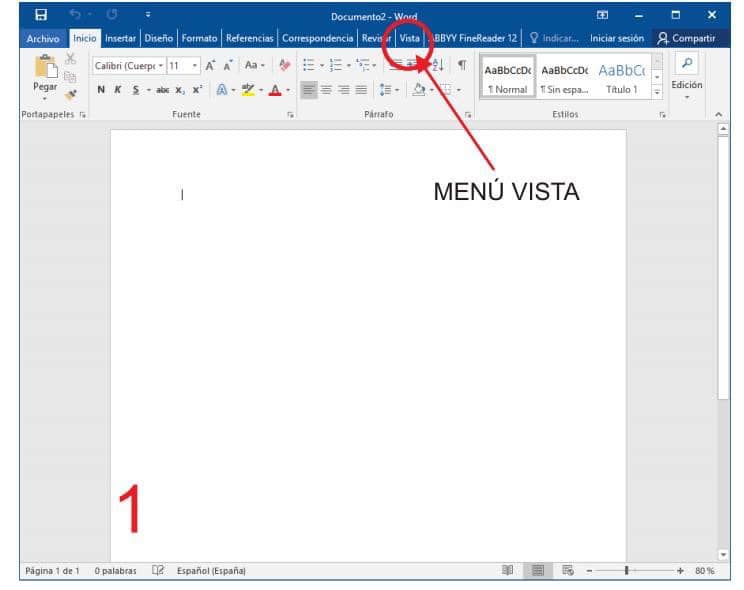Click the Indicar search box

pyautogui.click(x=554, y=38)
